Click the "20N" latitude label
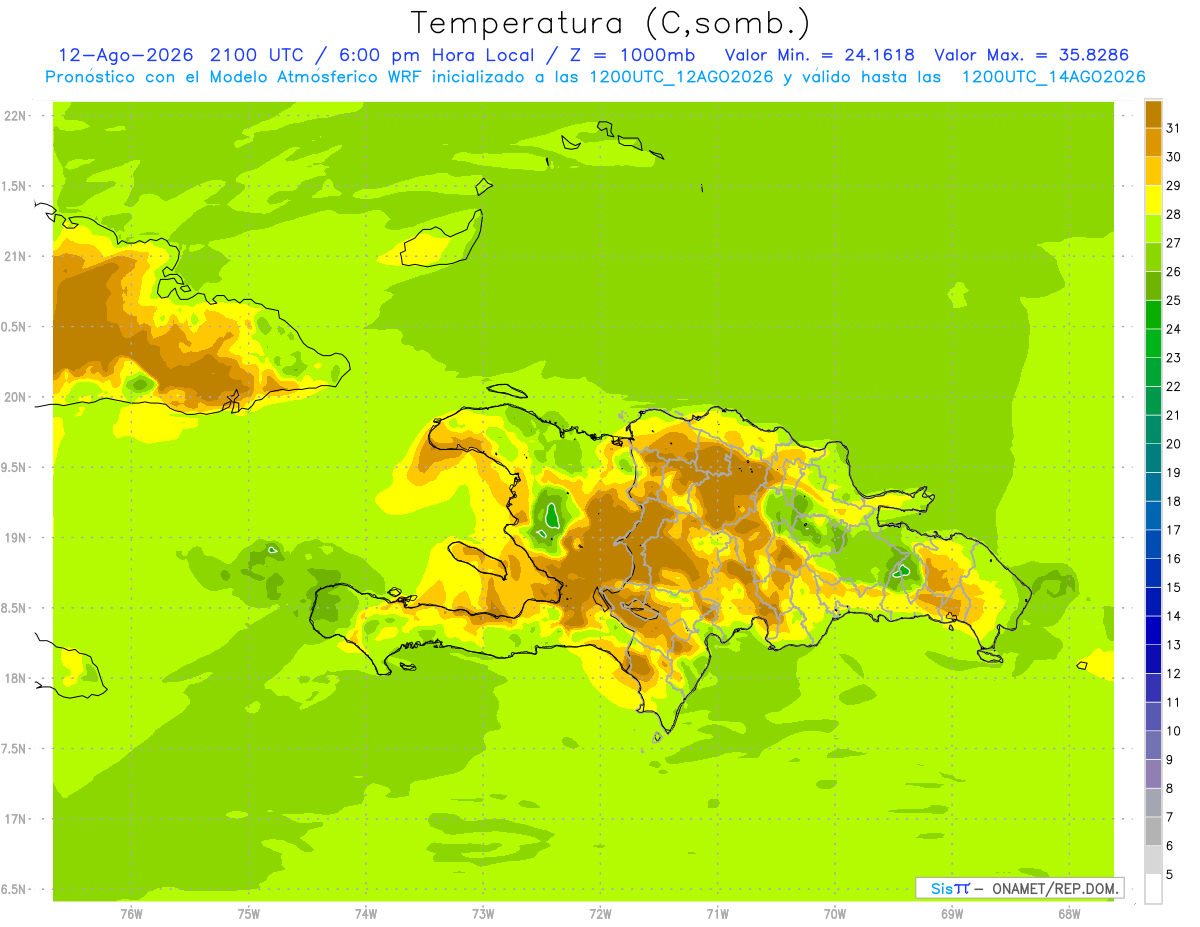Screen dimensions: 1200x927 pyautogui.click(x=16, y=397)
